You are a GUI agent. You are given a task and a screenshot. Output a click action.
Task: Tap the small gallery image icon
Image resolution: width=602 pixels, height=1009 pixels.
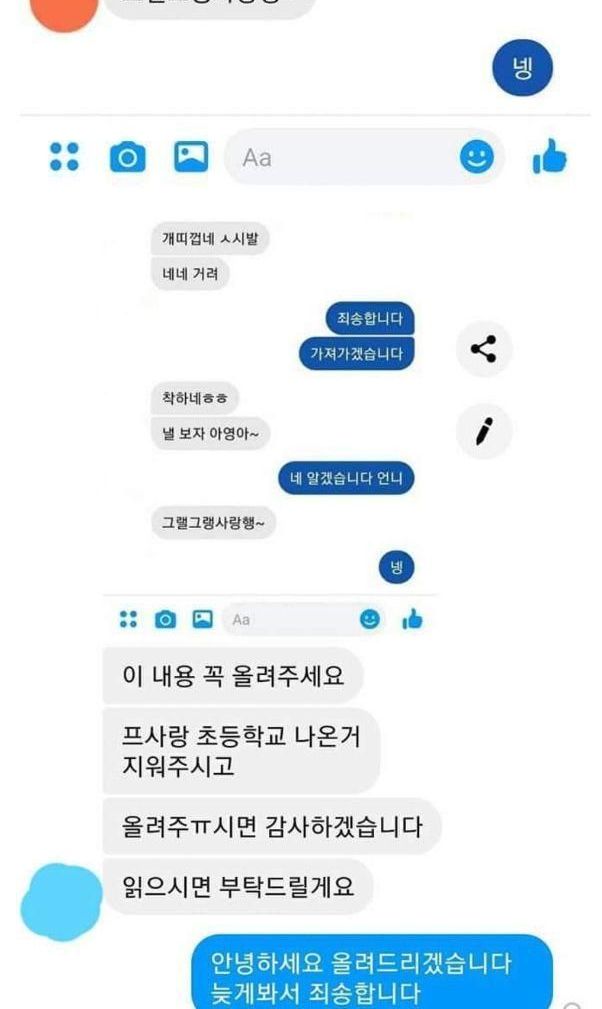click(203, 619)
